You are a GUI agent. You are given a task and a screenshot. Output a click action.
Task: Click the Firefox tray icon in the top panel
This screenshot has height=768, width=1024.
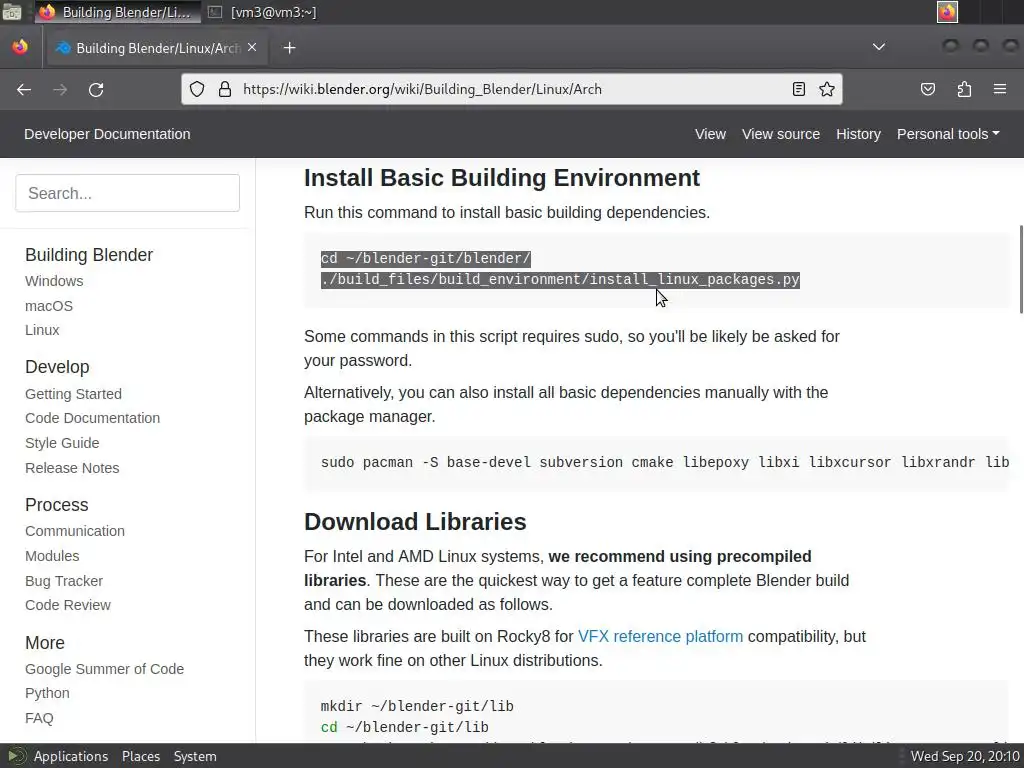coord(947,12)
